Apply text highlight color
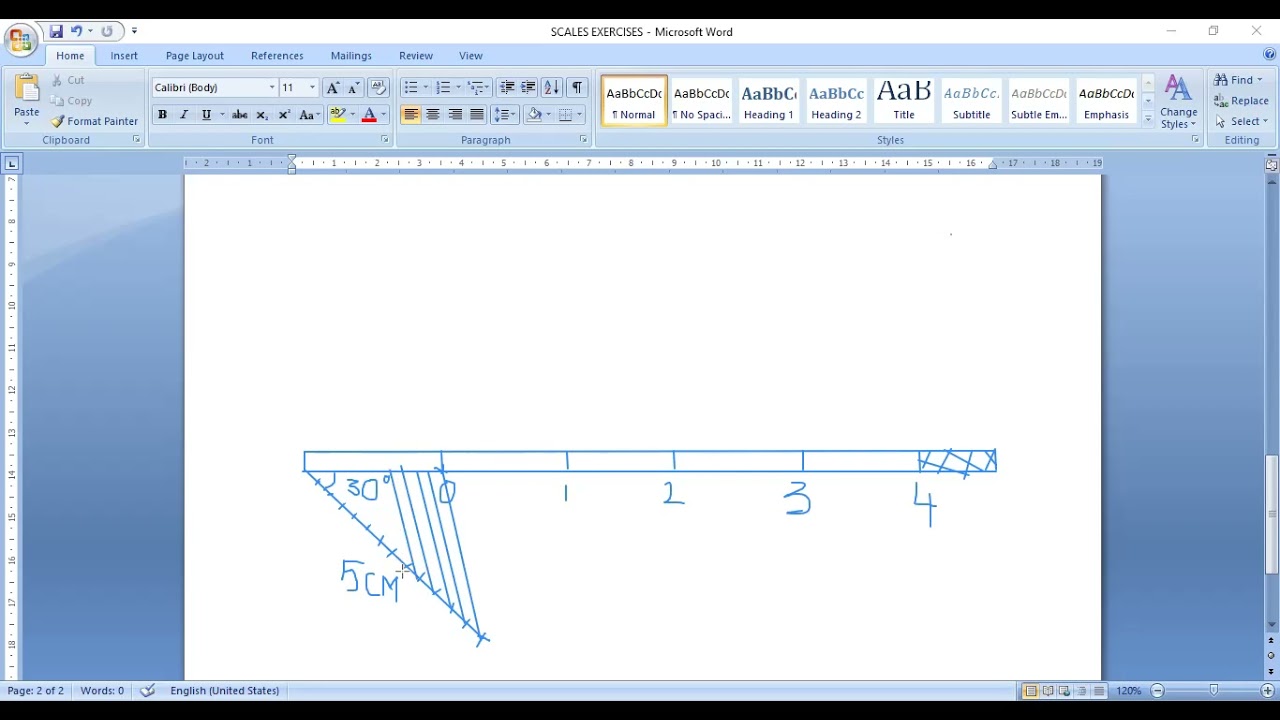Screen dimensions: 1280x720 pos(338,115)
